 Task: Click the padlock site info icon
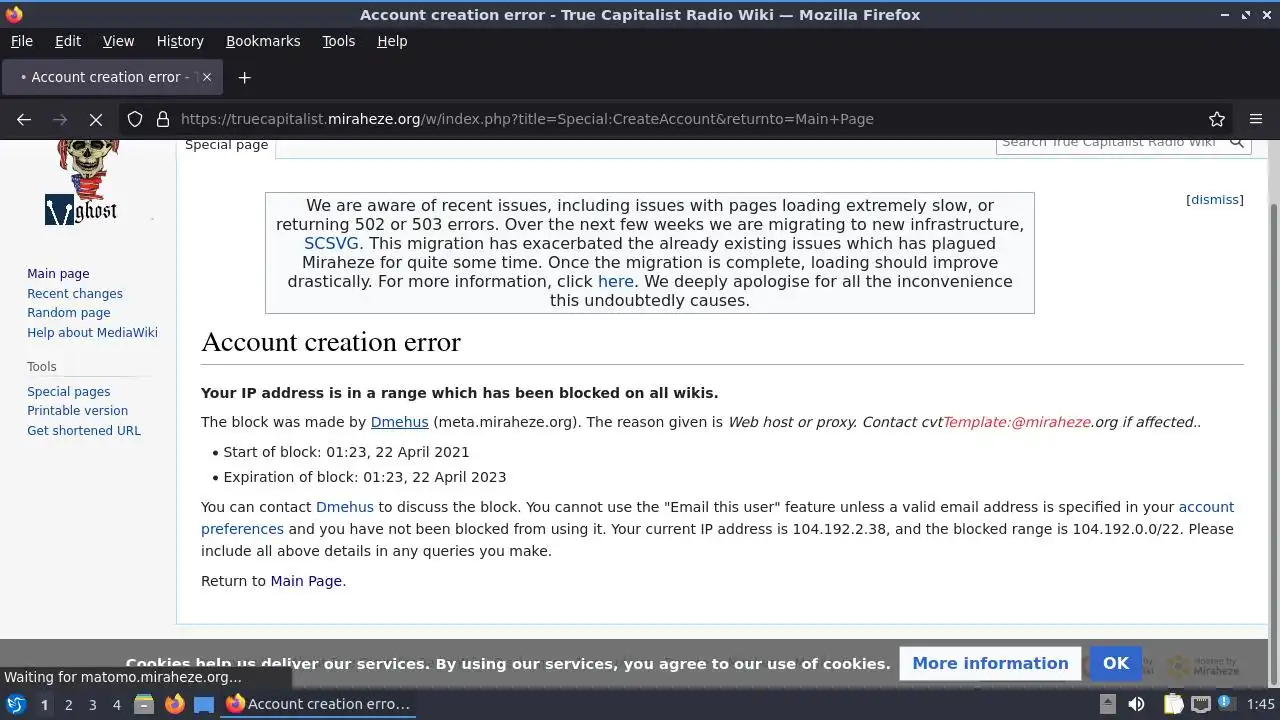point(163,119)
